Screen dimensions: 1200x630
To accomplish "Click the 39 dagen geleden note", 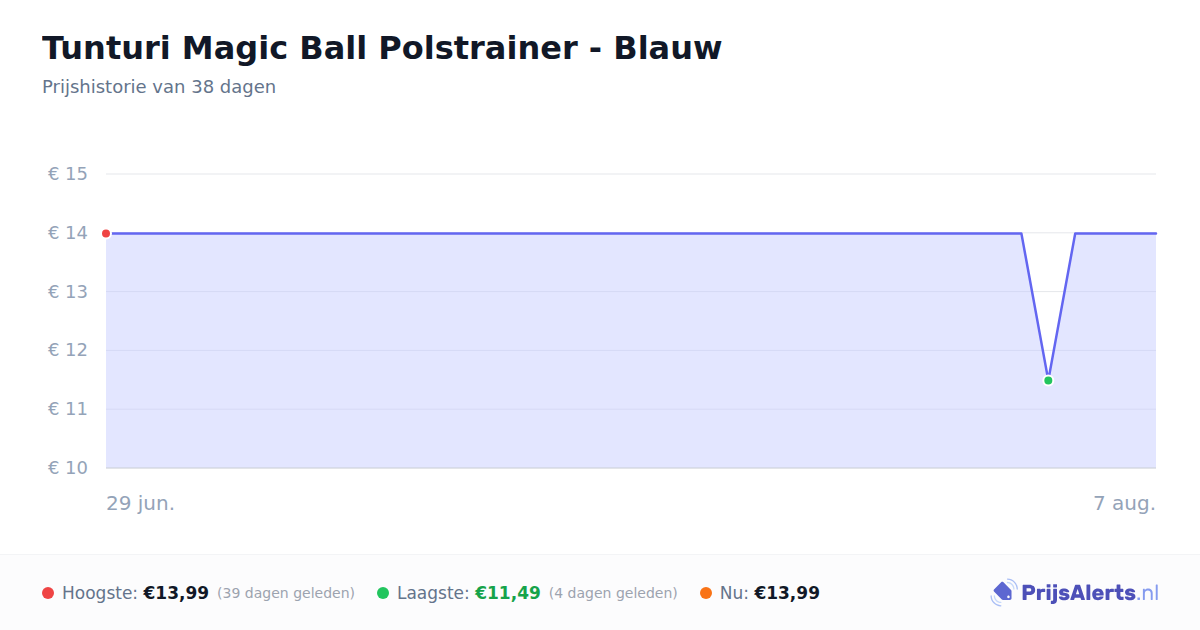I will (x=286, y=593).
